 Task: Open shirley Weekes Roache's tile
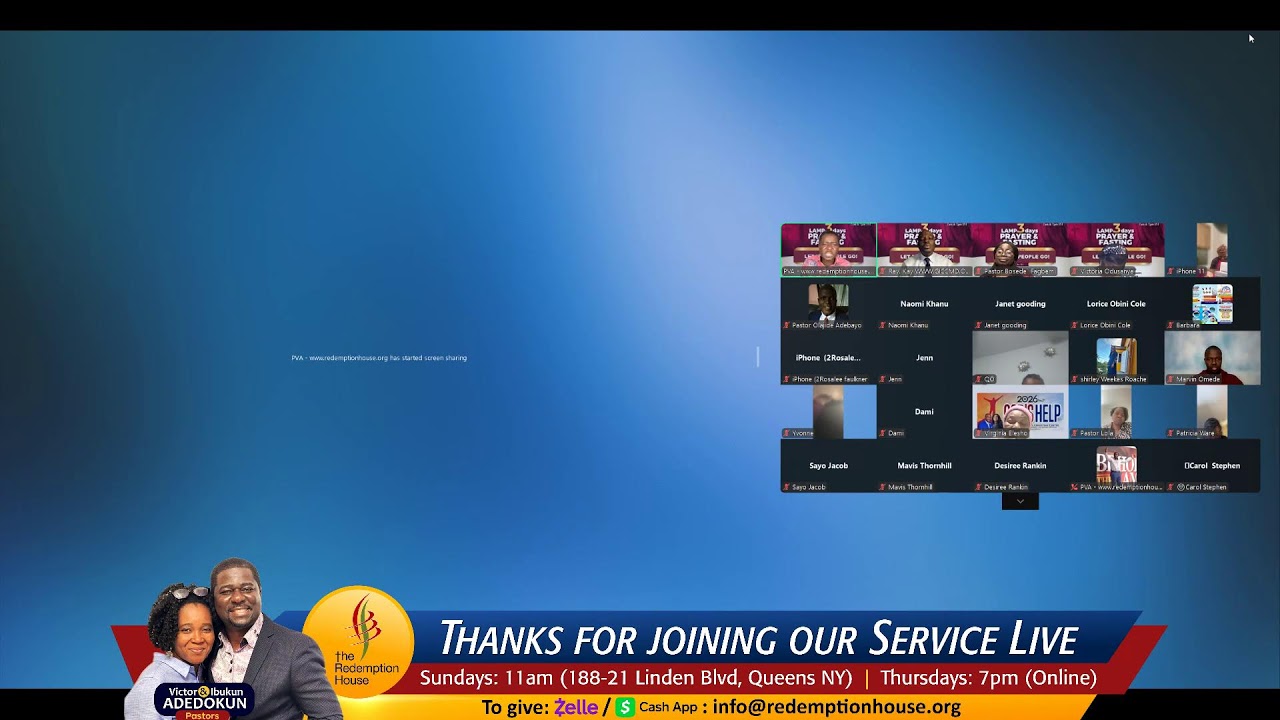[x=1116, y=358]
